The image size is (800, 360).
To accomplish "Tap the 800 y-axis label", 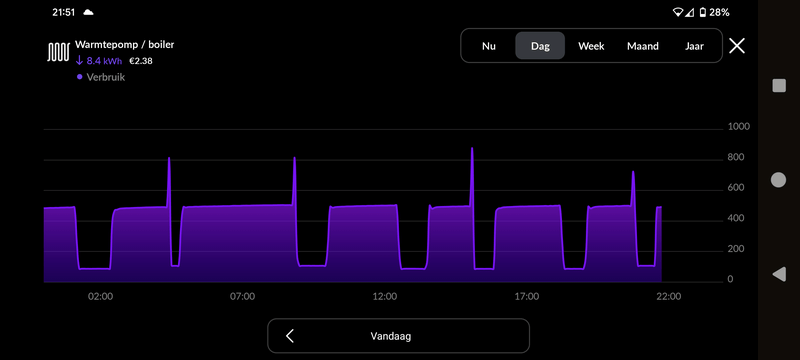I will pos(736,157).
